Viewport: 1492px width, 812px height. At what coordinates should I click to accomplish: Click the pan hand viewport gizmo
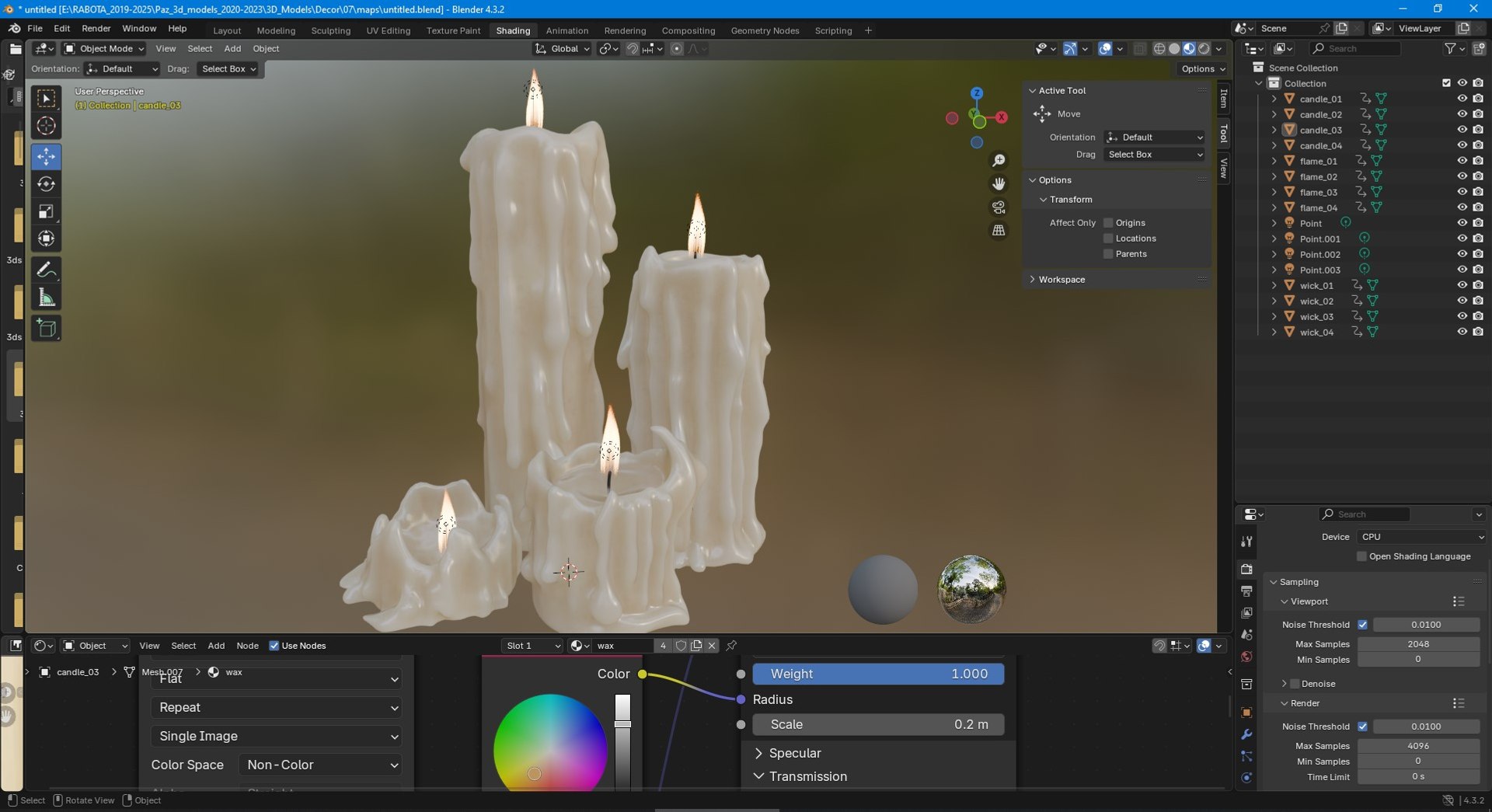(999, 184)
